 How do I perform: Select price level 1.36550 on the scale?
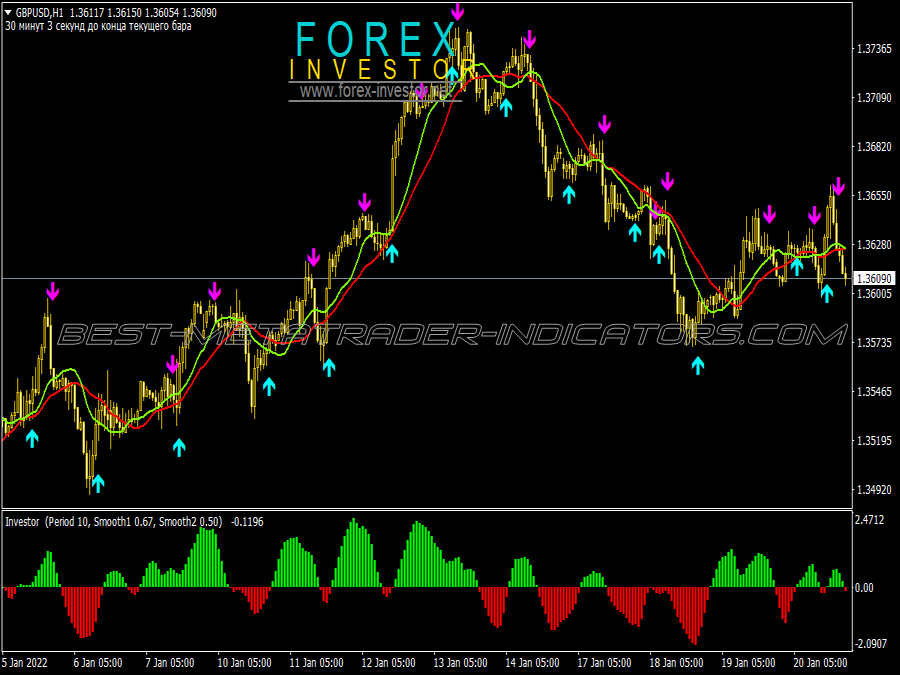click(x=874, y=196)
